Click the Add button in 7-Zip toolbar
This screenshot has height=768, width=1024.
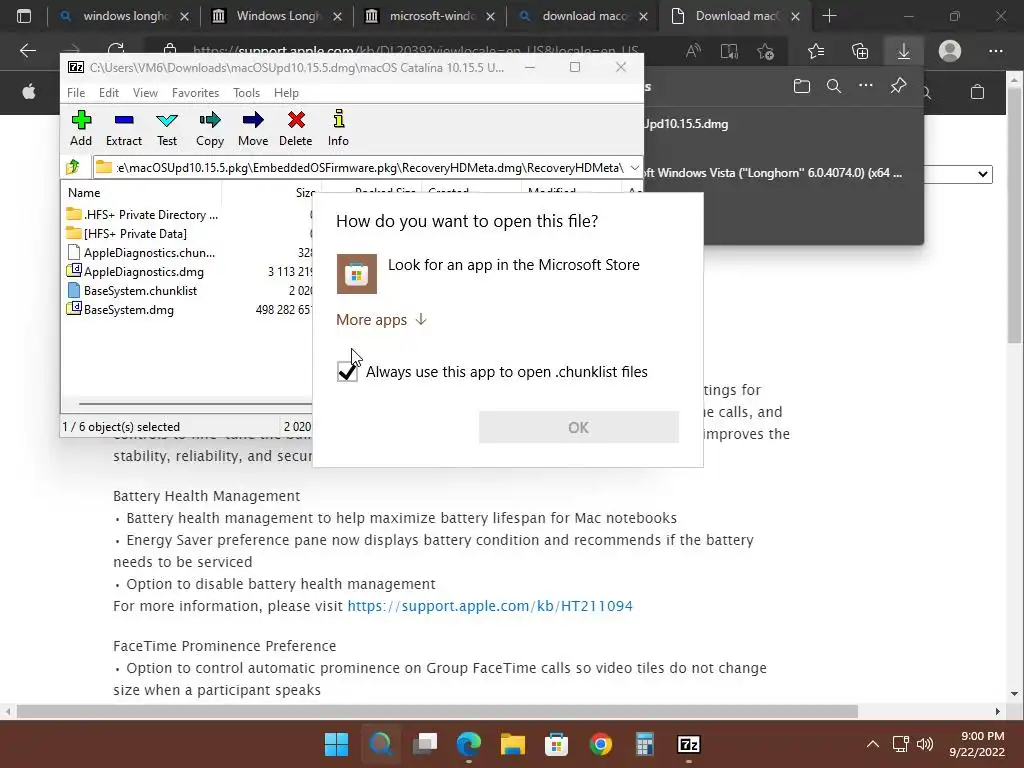[x=81, y=128]
